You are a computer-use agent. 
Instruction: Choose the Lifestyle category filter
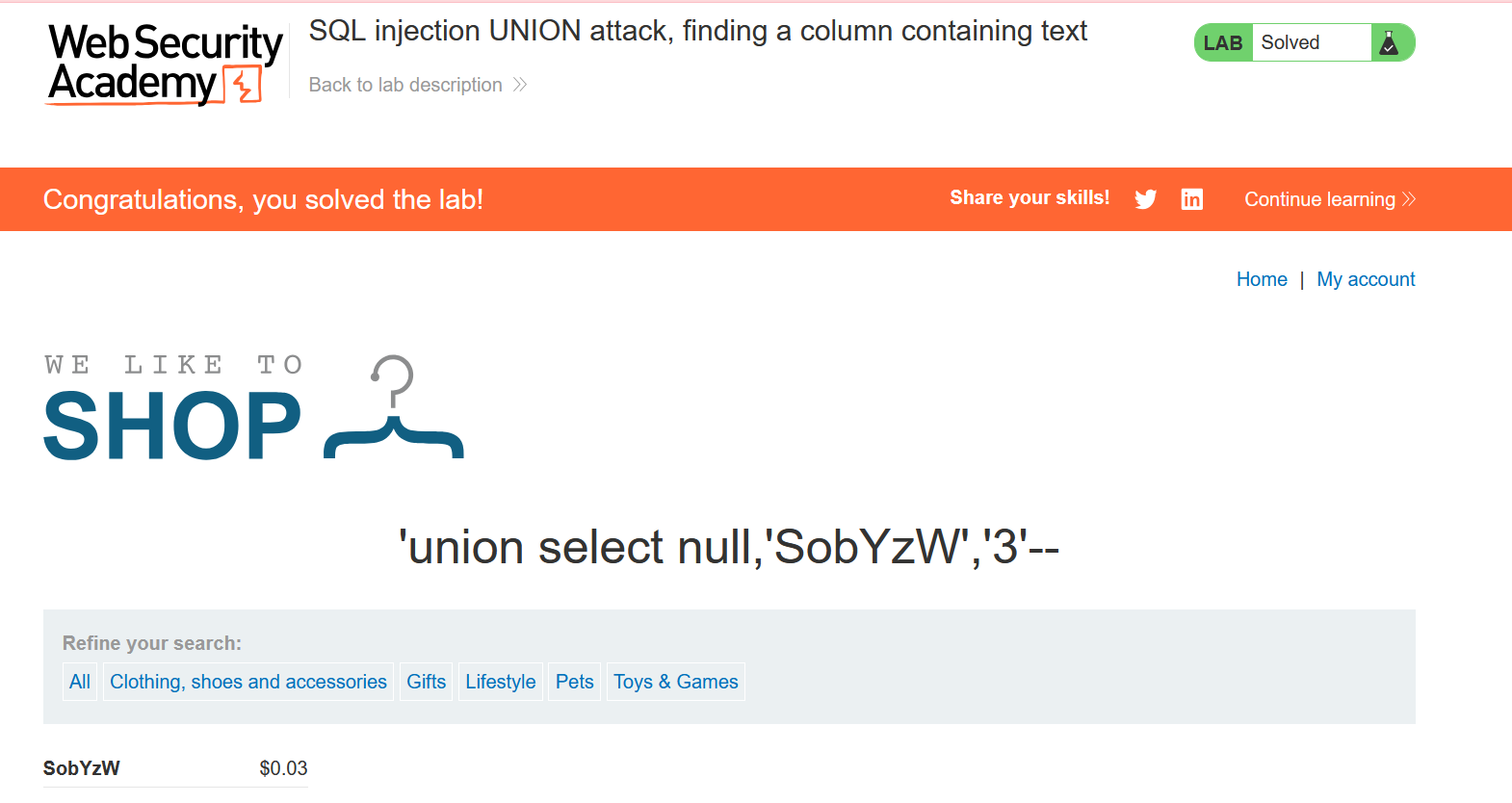(x=501, y=682)
